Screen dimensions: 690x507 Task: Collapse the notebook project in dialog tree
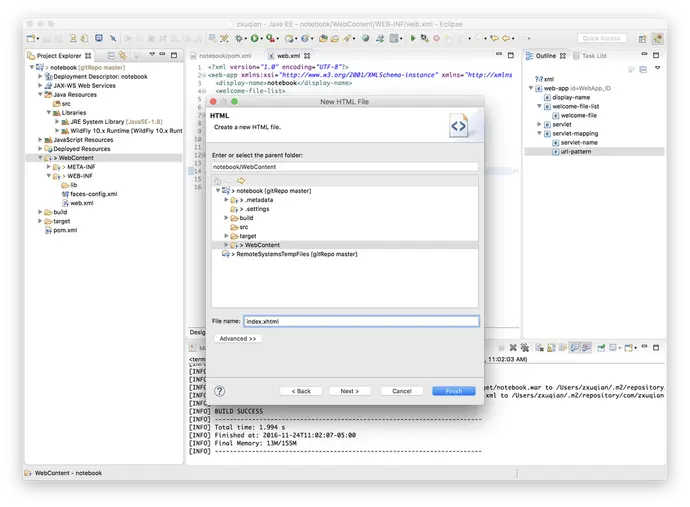[218, 191]
